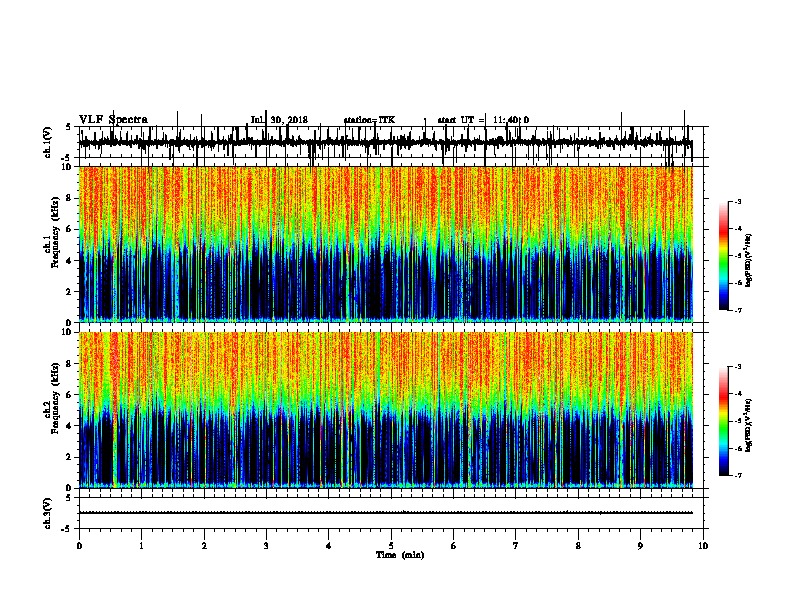792x612 pixels.
Task: Click the "4" kHz tick of ch.2 spectrogram
Action: tap(70, 426)
